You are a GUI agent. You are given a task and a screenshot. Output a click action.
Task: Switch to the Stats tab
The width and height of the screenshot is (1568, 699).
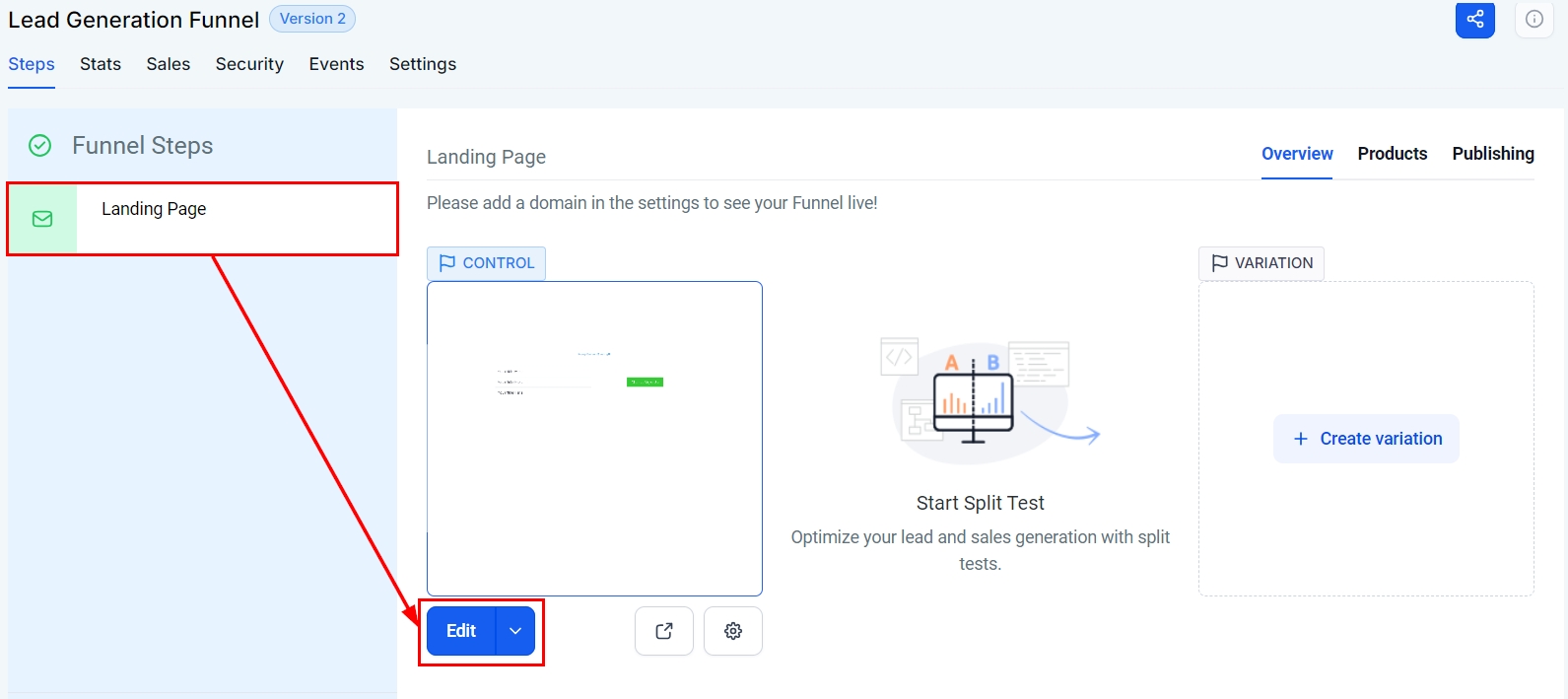click(101, 64)
